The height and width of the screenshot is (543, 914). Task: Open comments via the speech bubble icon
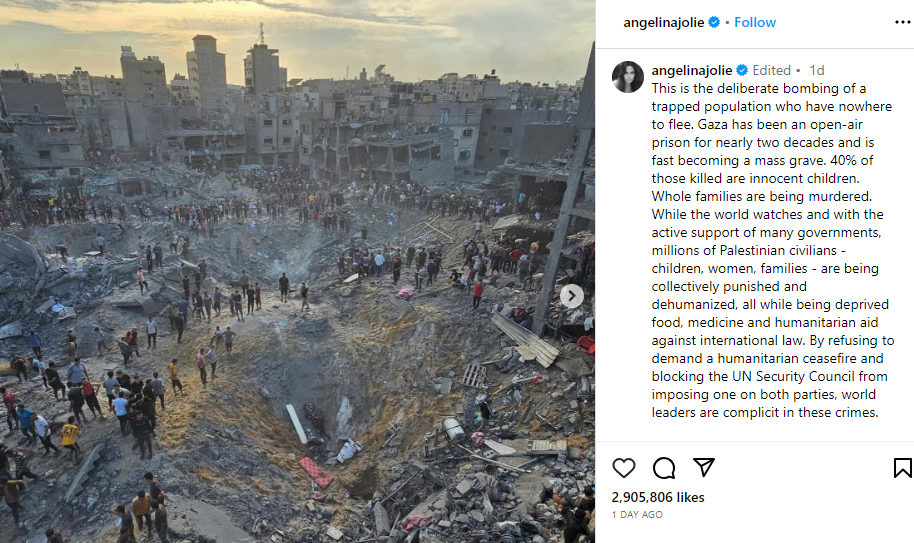(664, 468)
